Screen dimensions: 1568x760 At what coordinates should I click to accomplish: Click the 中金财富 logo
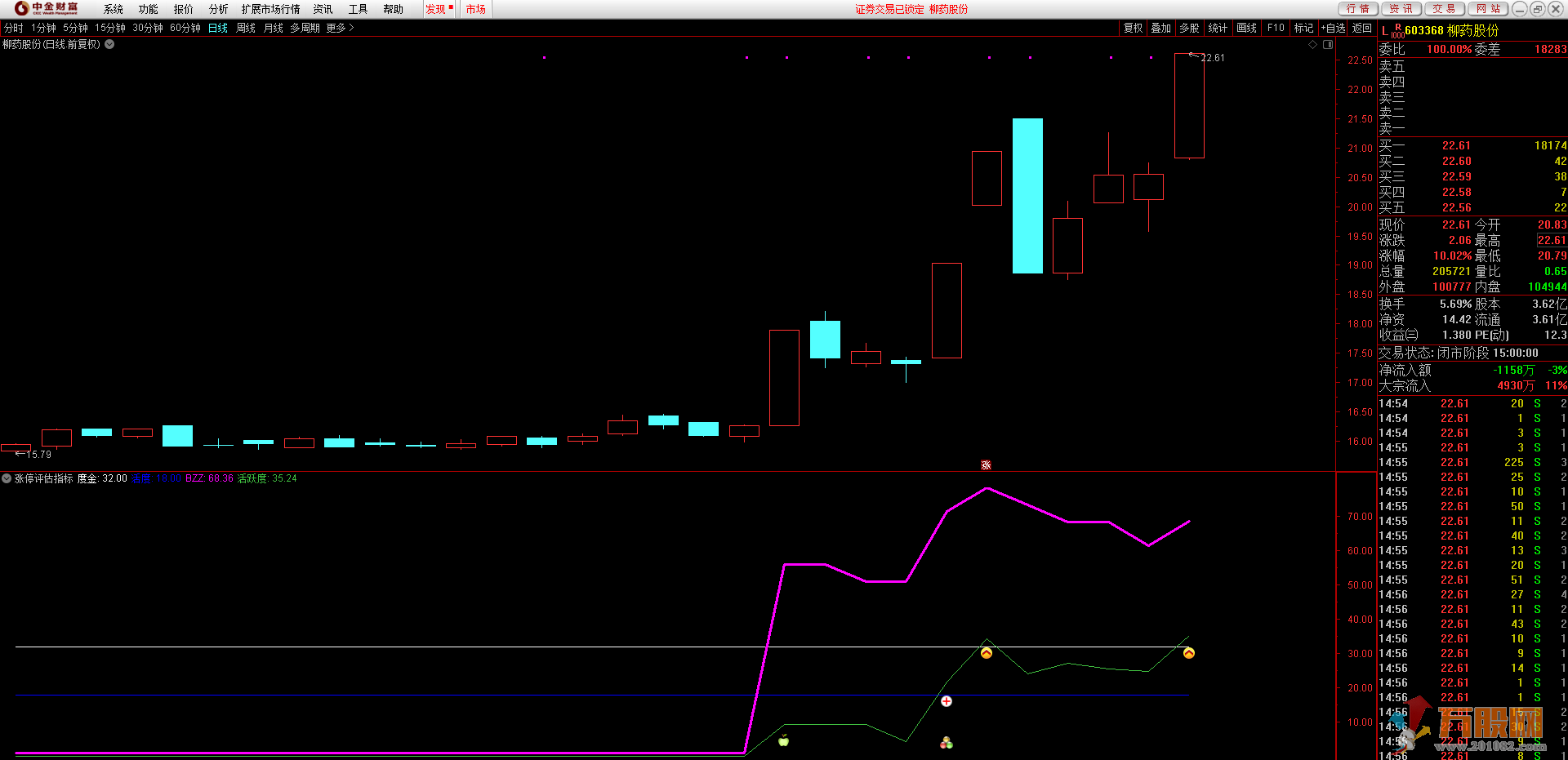[x=47, y=8]
